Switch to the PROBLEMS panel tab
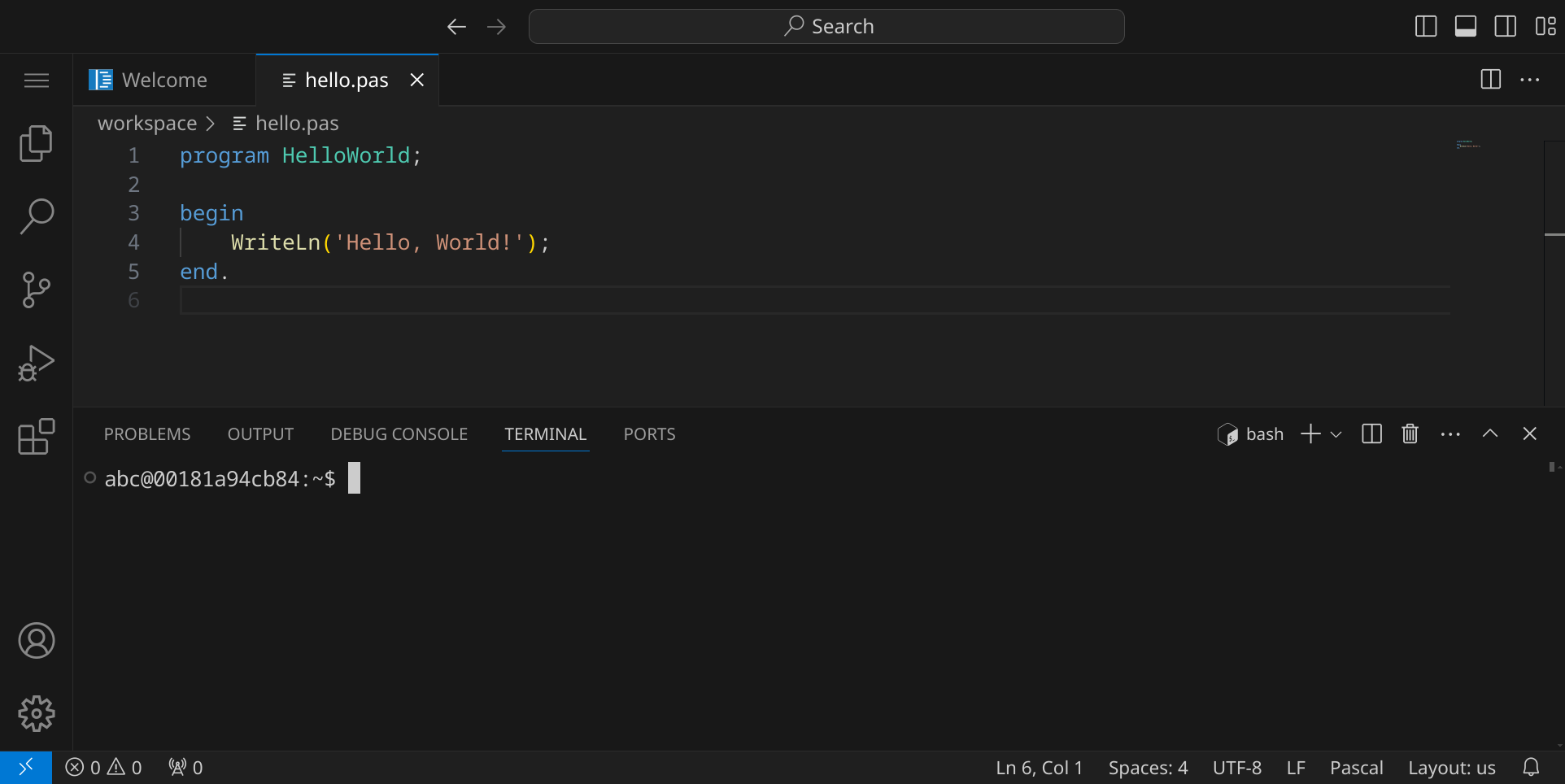This screenshot has width=1565, height=784. [x=147, y=434]
